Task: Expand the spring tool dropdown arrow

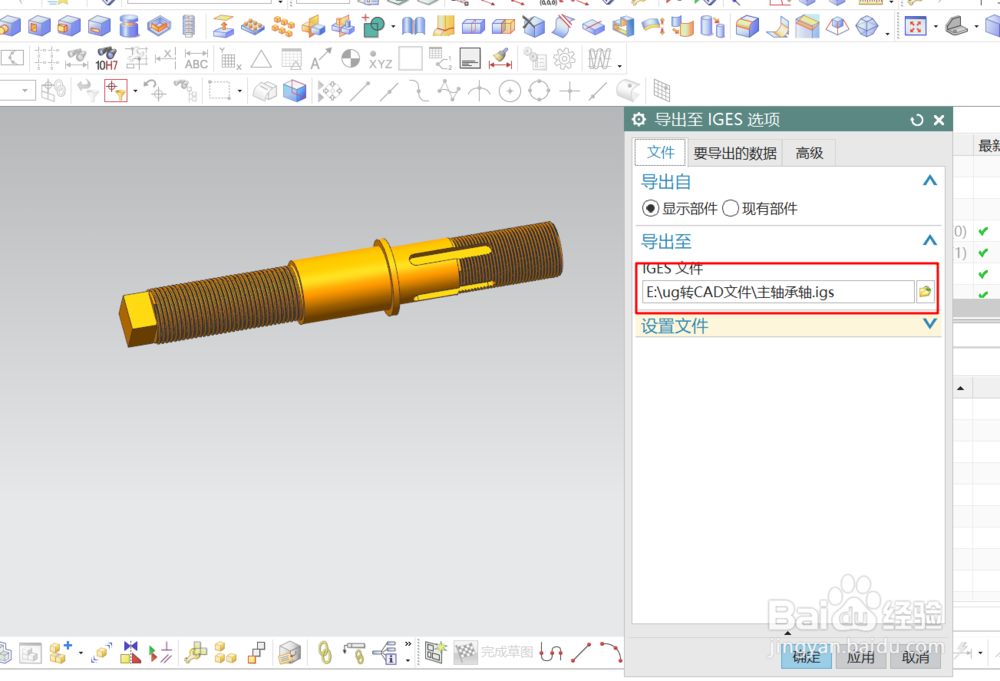Action: (x=619, y=64)
